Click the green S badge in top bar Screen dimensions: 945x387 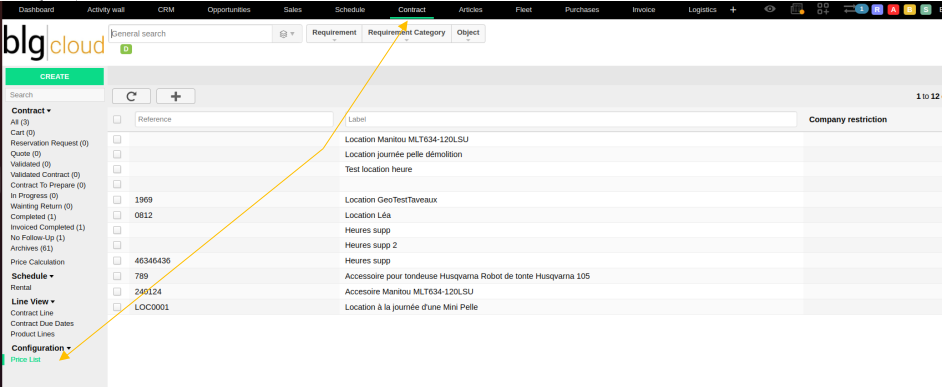[926, 10]
